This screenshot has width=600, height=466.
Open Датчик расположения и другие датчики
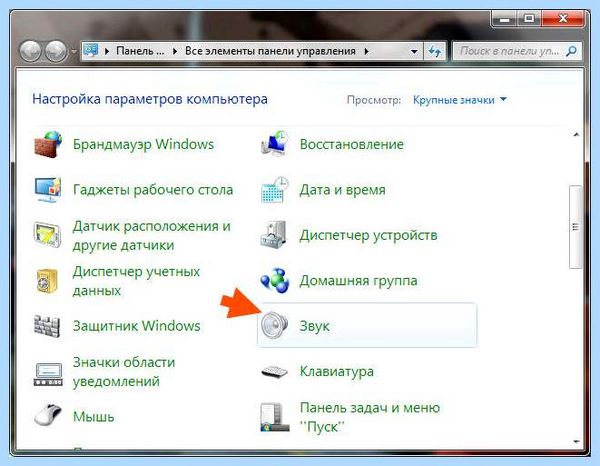(152, 235)
